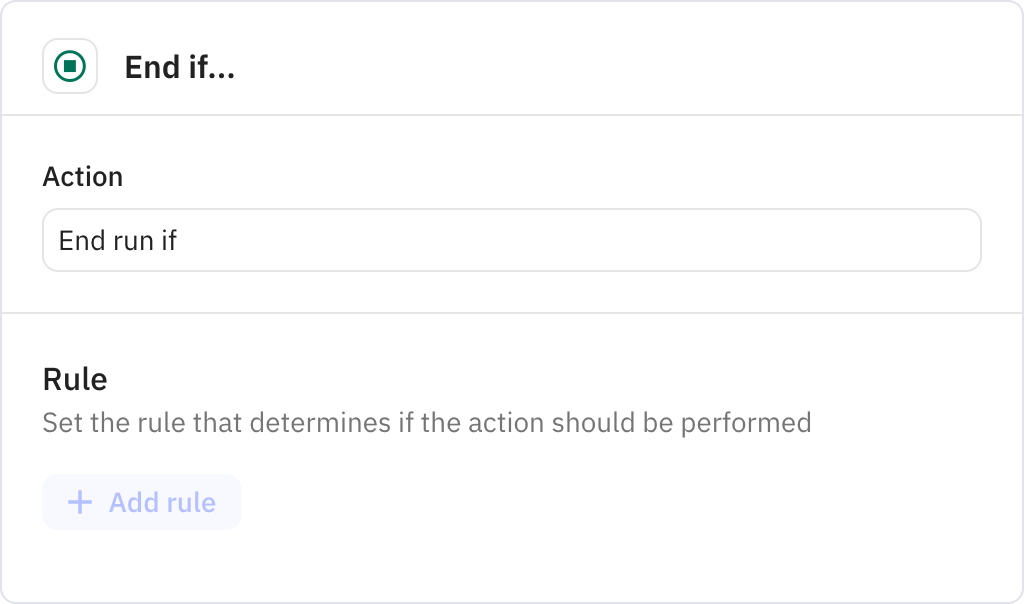Click the Rule section heading

(75, 379)
